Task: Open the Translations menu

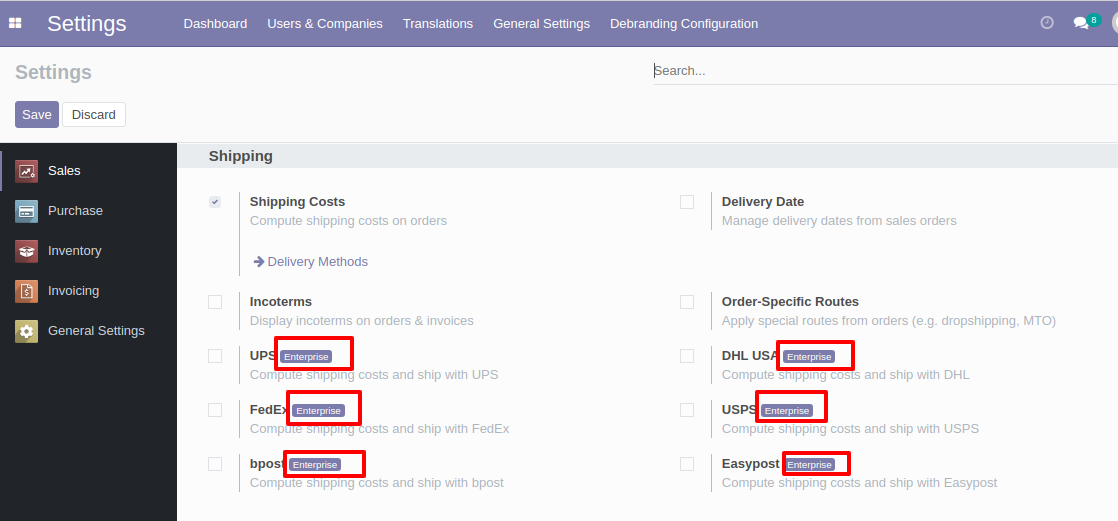Action: [x=438, y=24]
